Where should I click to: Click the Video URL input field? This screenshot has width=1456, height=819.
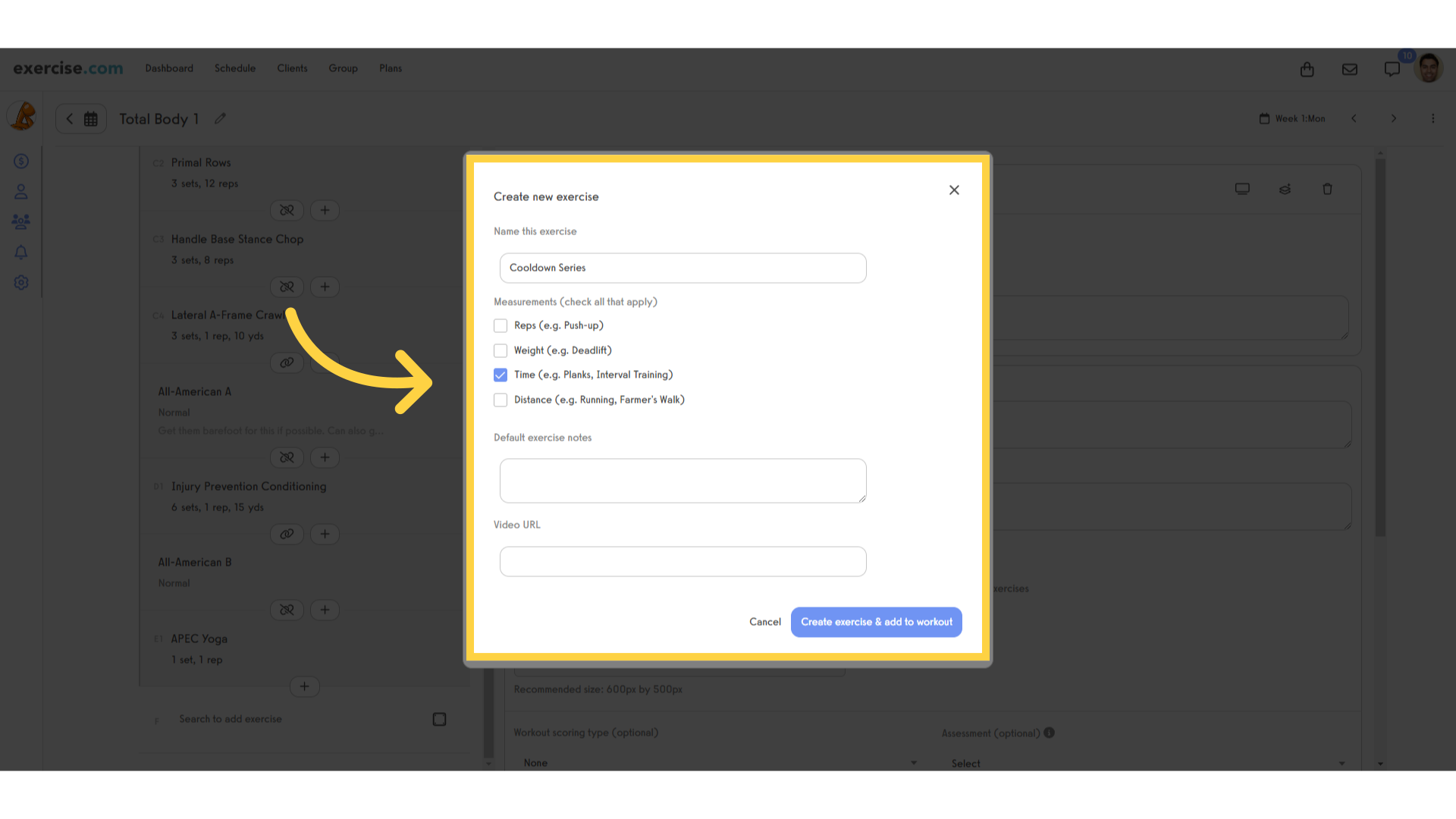[682, 561]
